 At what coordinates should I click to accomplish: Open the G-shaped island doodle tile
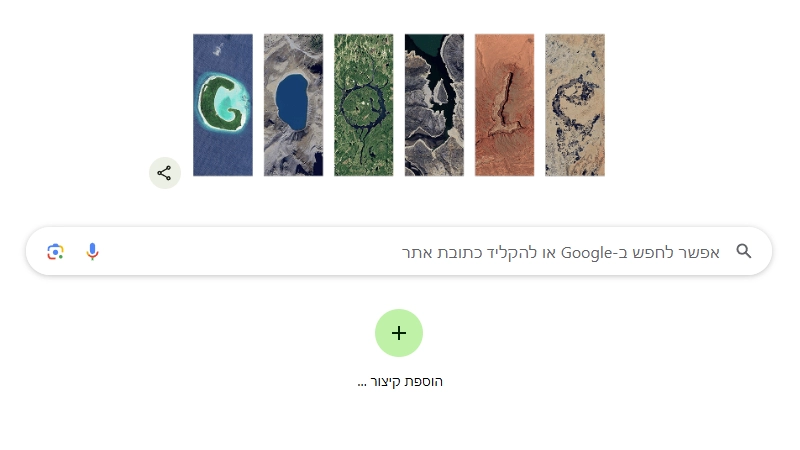222,105
